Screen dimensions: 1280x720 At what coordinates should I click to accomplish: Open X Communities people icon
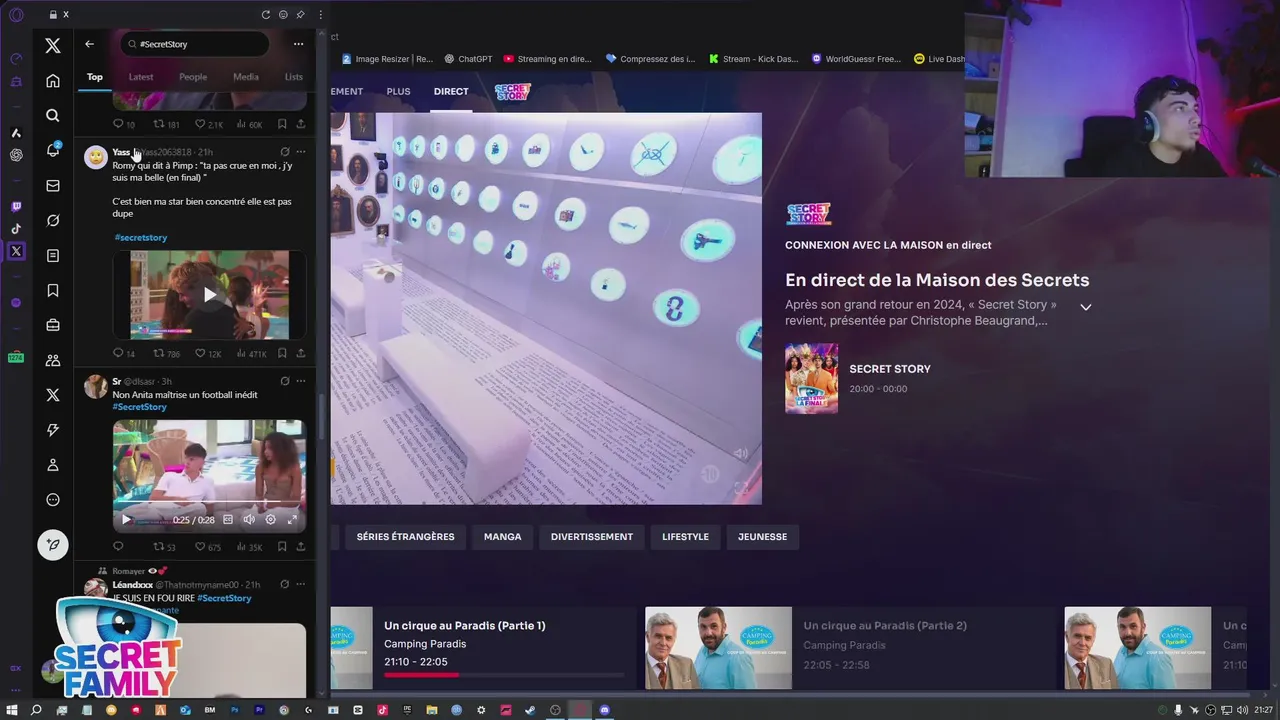coord(53,360)
